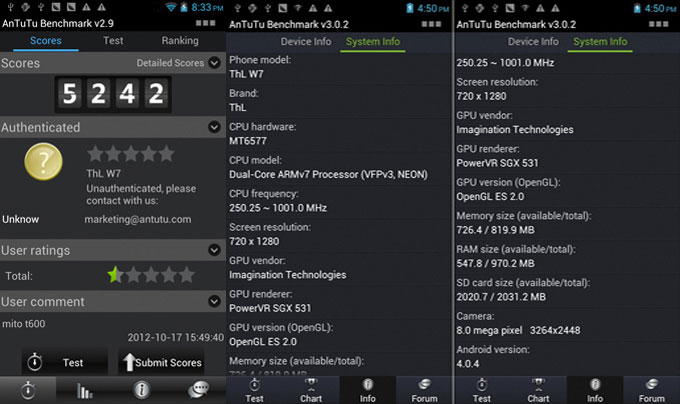Open overflow menu dots in middle screen
Viewport: 680px width, 404px height.
pyautogui.click(x=432, y=24)
